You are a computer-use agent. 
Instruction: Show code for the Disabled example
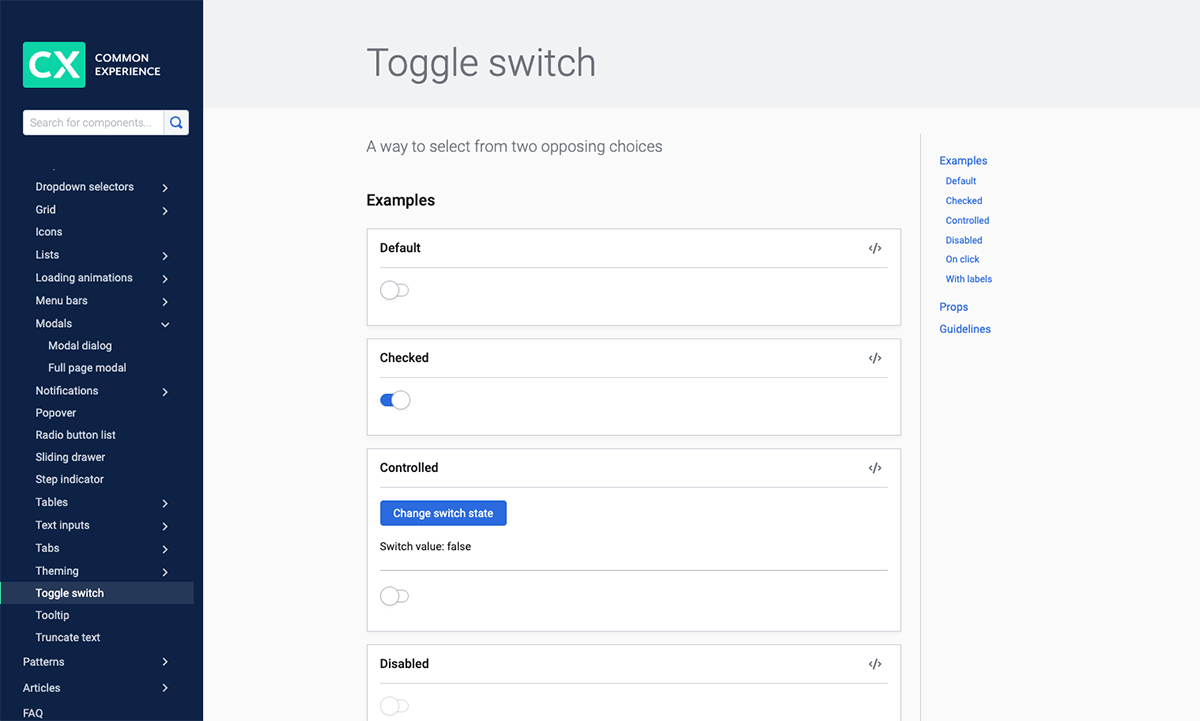pos(875,664)
